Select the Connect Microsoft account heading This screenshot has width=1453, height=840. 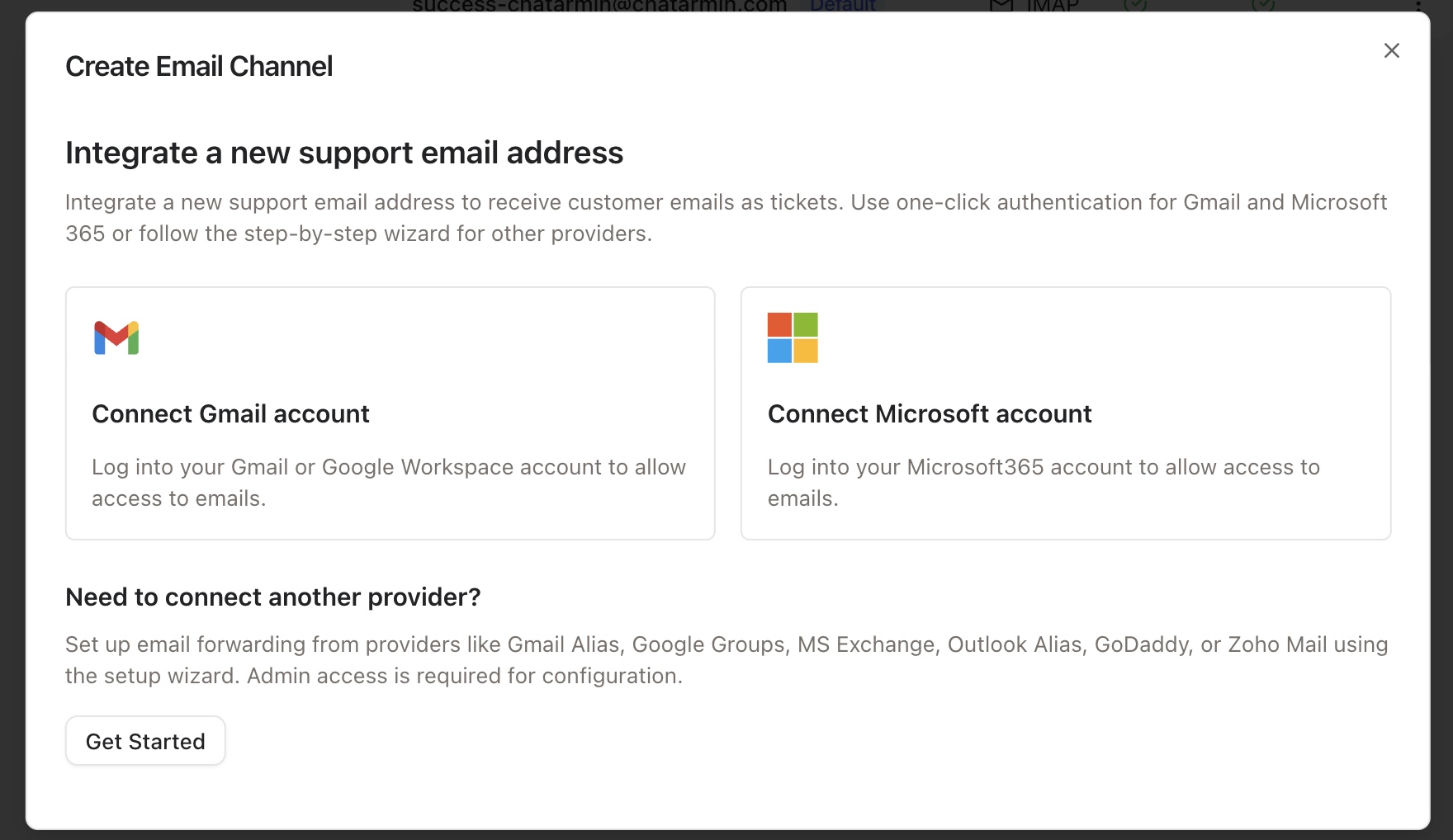[x=930, y=413]
